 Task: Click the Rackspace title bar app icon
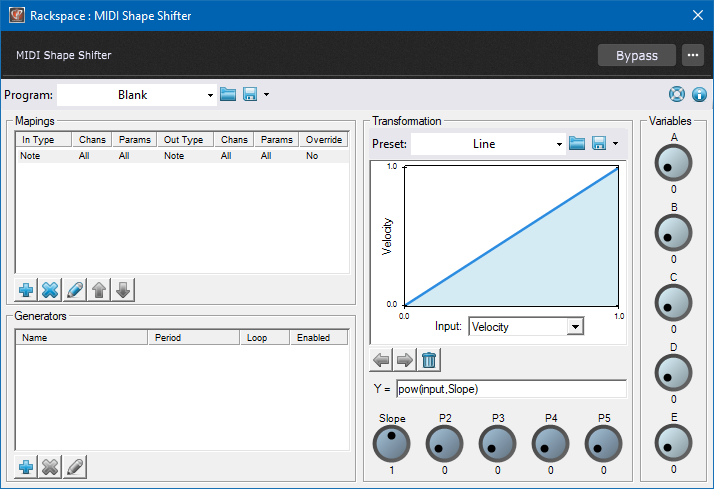coord(17,15)
